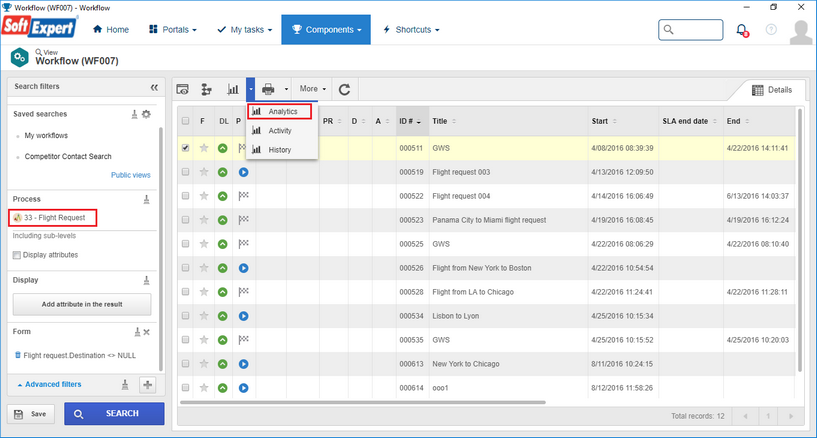Check Flight from New York to Boston checkbox
Image resolution: width=817 pixels, height=438 pixels.
185,268
